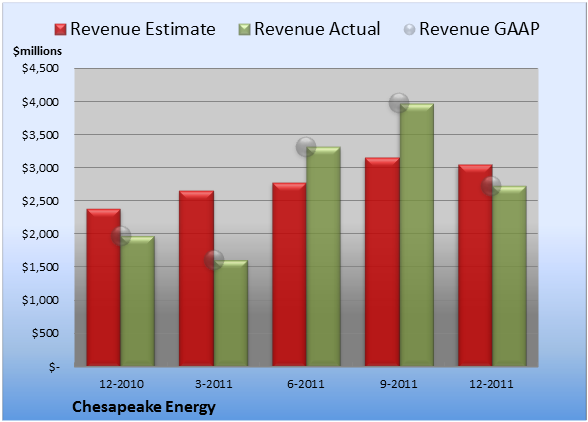Select the green actual bar for 12-2010

tap(138, 301)
